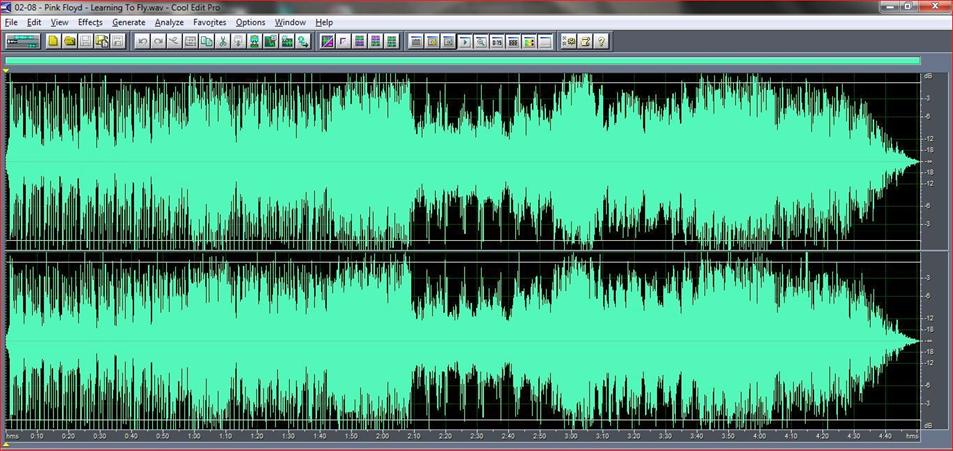Toggle Spectral View with the diagonal purple-green icon
The height and width of the screenshot is (451, 953).
pyautogui.click(x=327, y=41)
